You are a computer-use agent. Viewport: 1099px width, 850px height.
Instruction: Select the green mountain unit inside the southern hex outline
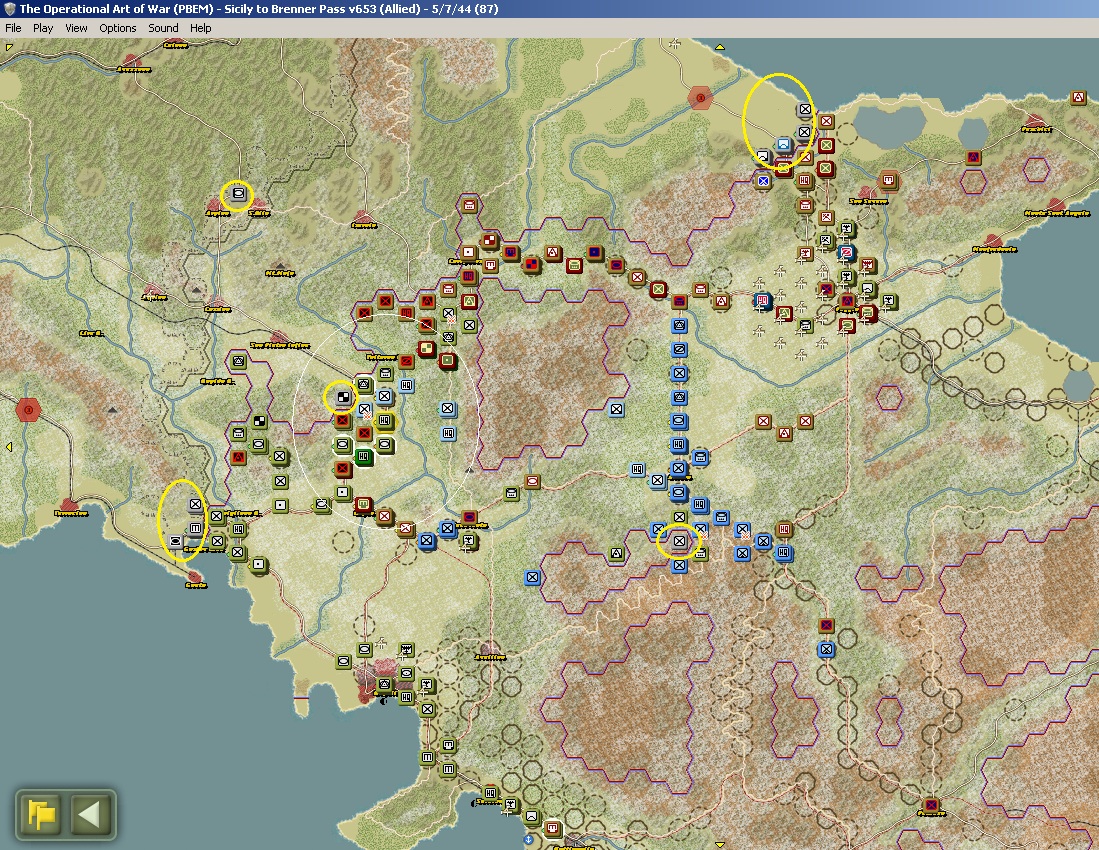[x=616, y=554]
